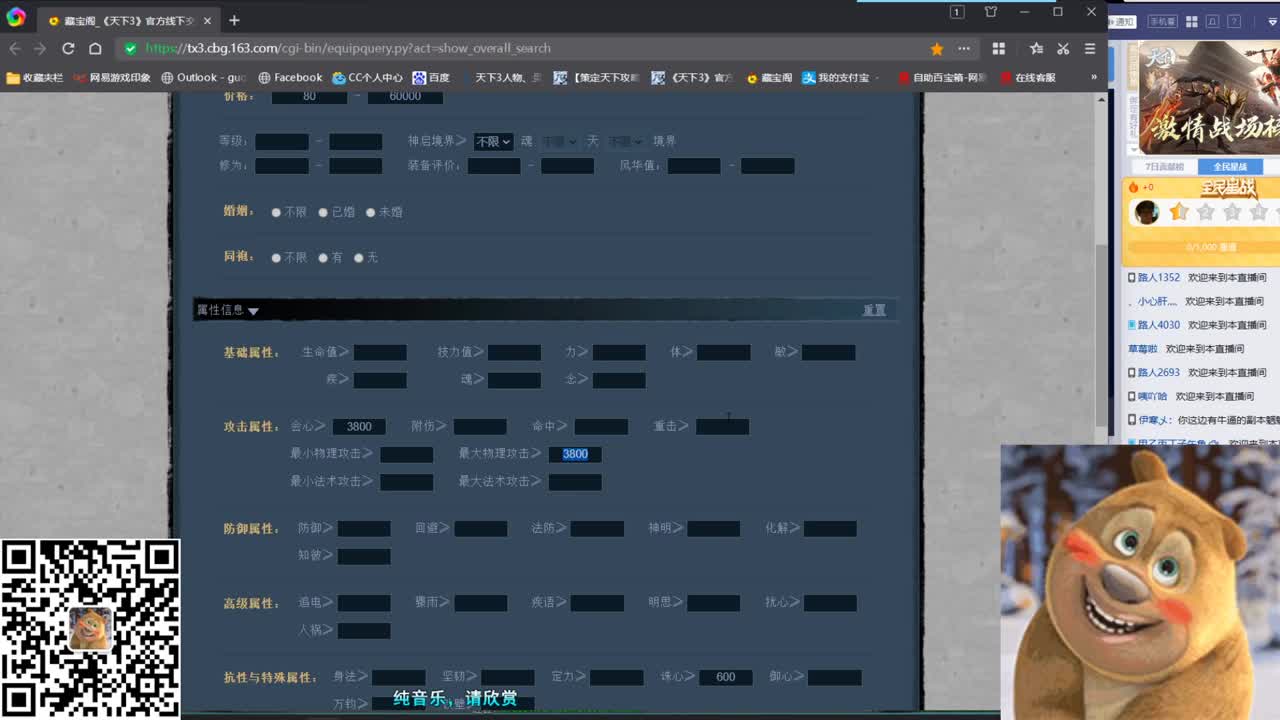Screen dimensions: 1280x720
Task: Open the 魂 level dropdown
Action: coord(559,142)
